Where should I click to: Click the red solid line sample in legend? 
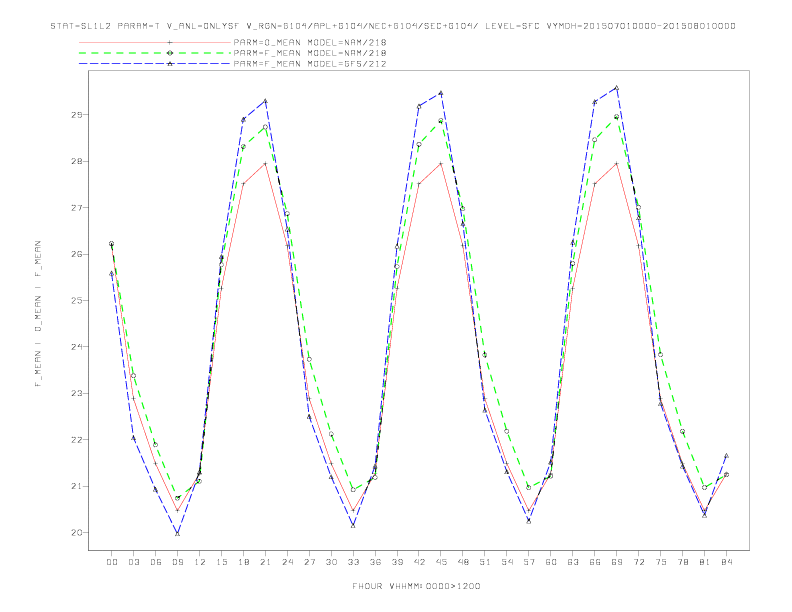point(155,42)
